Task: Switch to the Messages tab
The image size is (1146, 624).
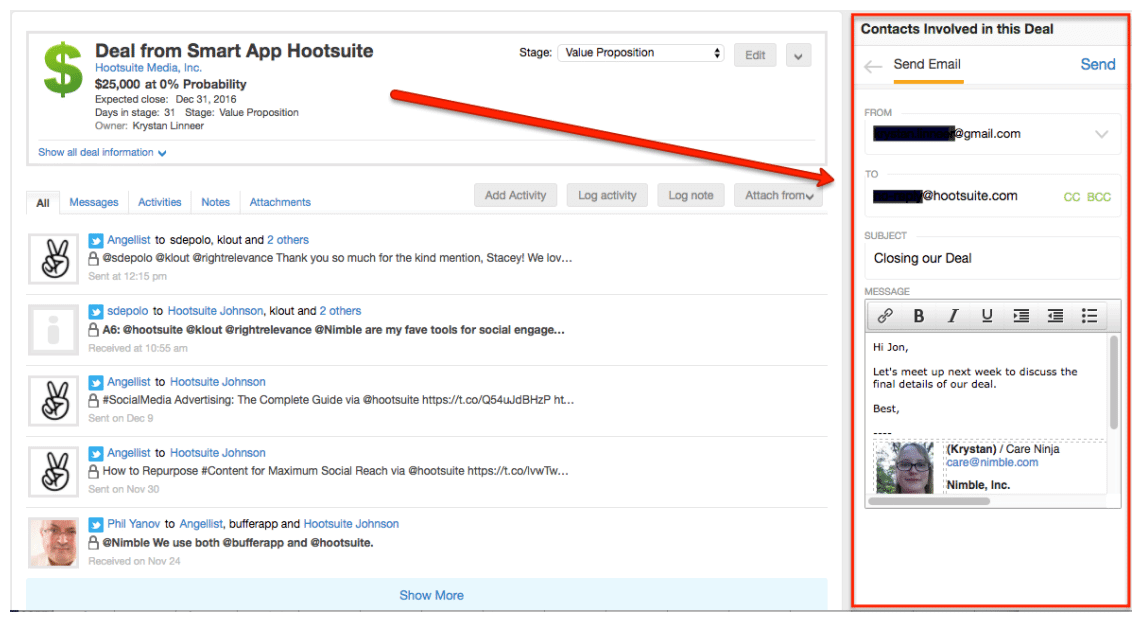Action: [x=94, y=202]
